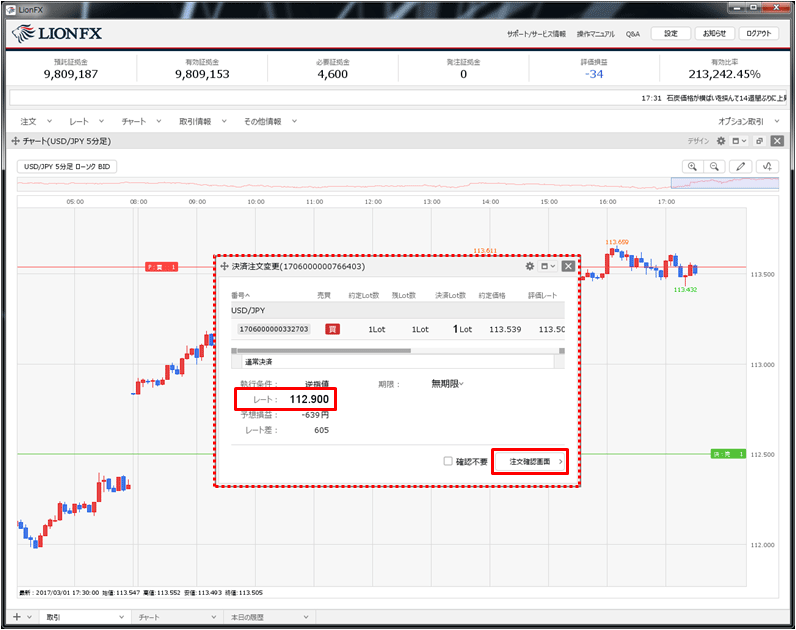This screenshot has height=630, width=796.
Task: Add a technical indicator to the chart
Action: [767, 167]
